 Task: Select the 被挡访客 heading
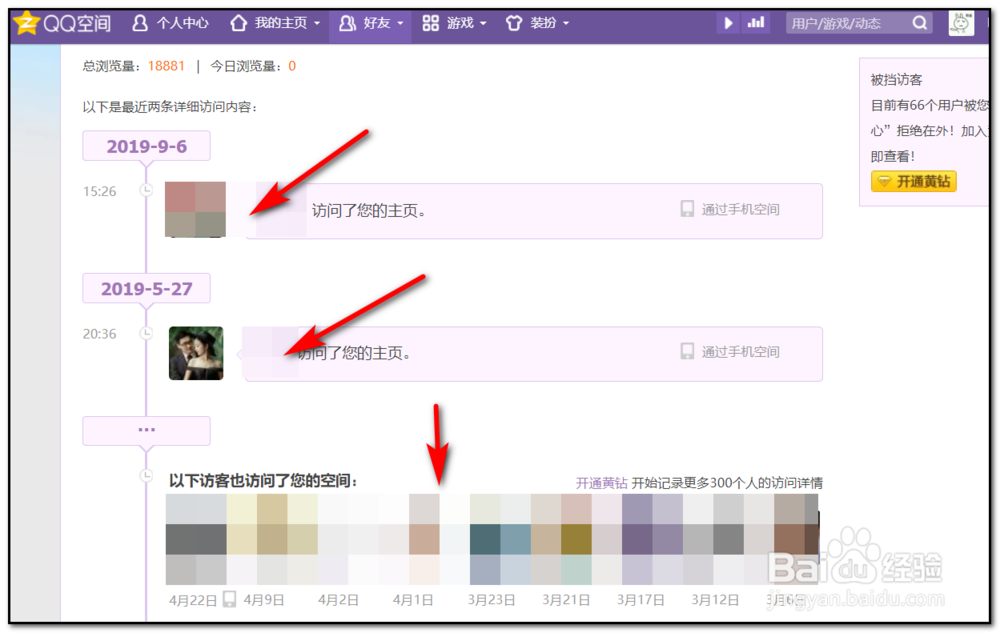point(896,80)
